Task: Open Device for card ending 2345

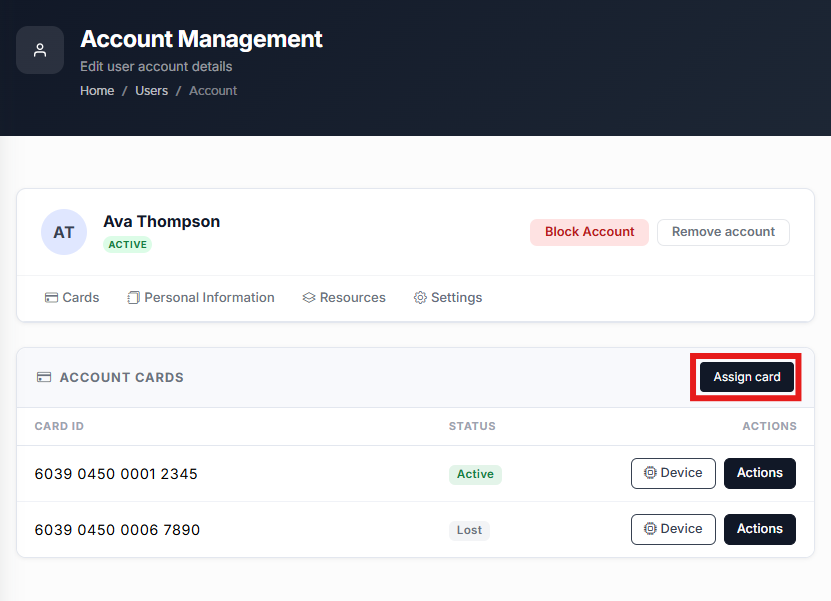Action: tap(673, 473)
